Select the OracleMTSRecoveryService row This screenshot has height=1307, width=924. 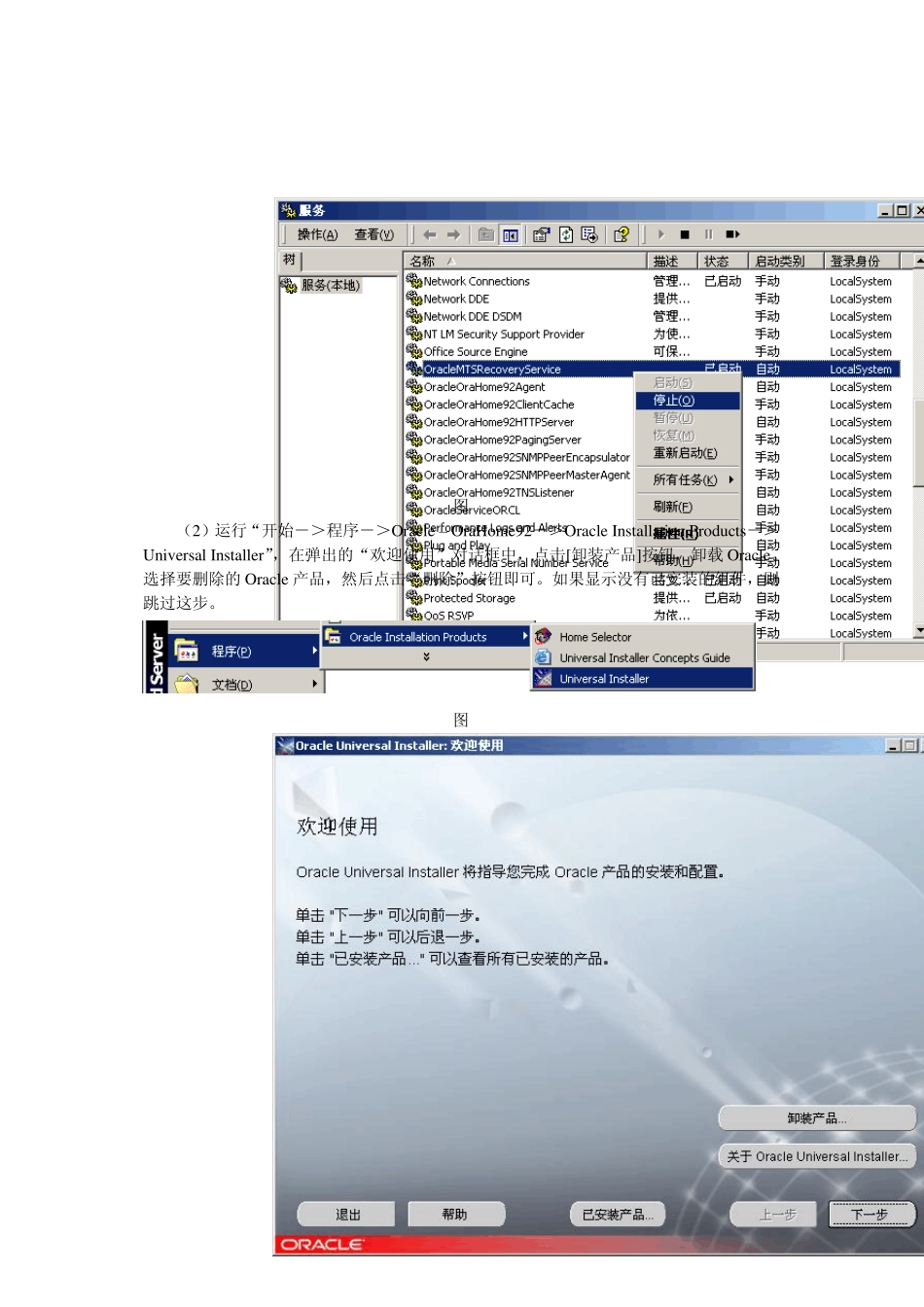(652, 370)
